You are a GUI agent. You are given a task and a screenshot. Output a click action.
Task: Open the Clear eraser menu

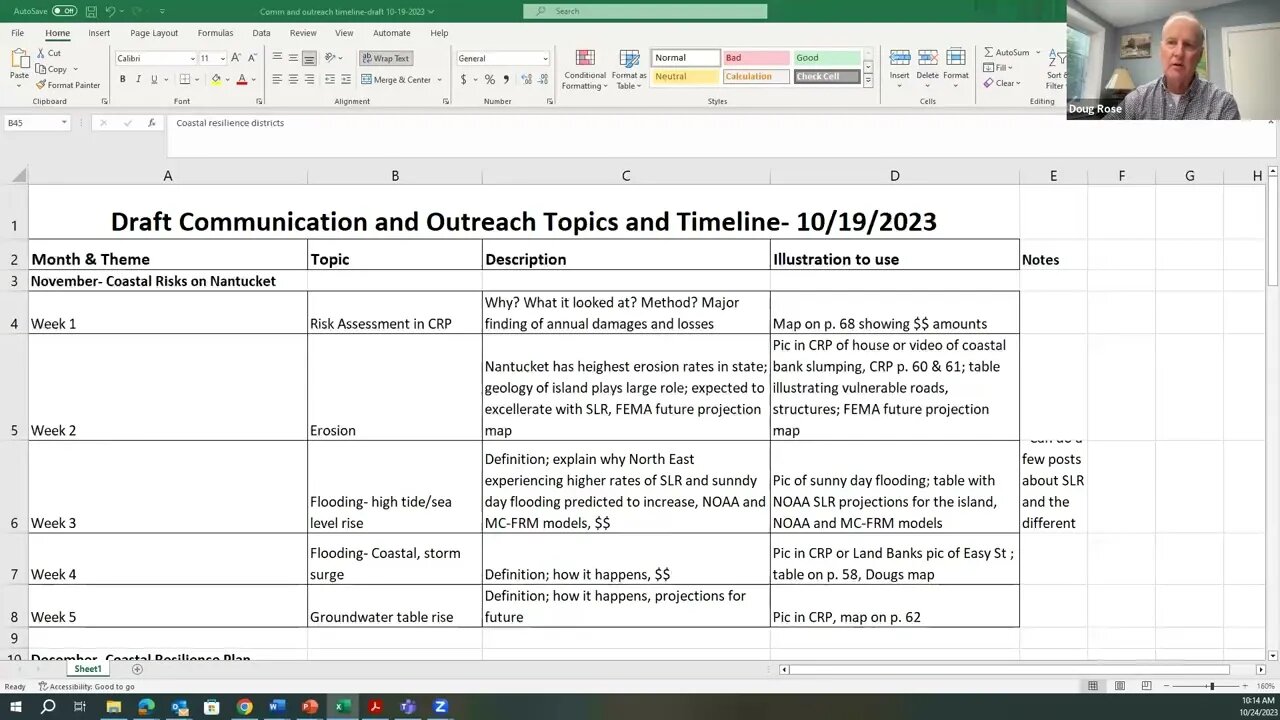(1002, 83)
